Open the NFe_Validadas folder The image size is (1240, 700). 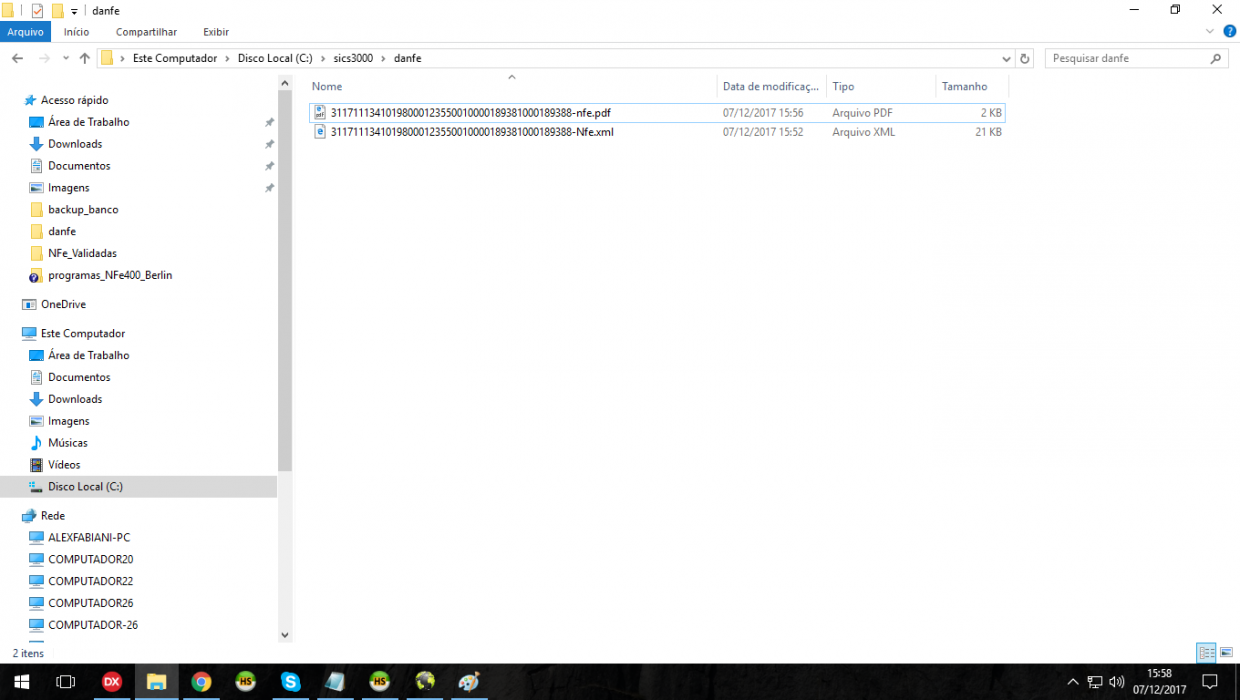click(x=82, y=253)
